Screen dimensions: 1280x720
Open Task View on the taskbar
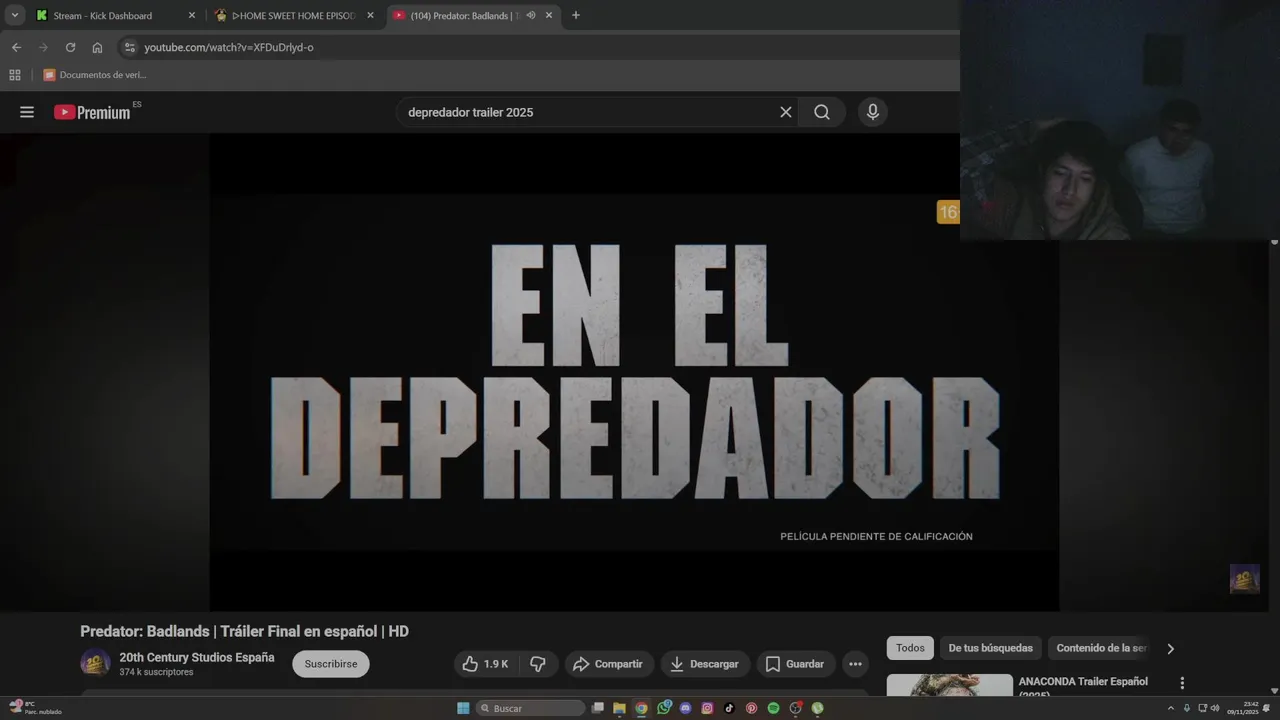coord(597,708)
